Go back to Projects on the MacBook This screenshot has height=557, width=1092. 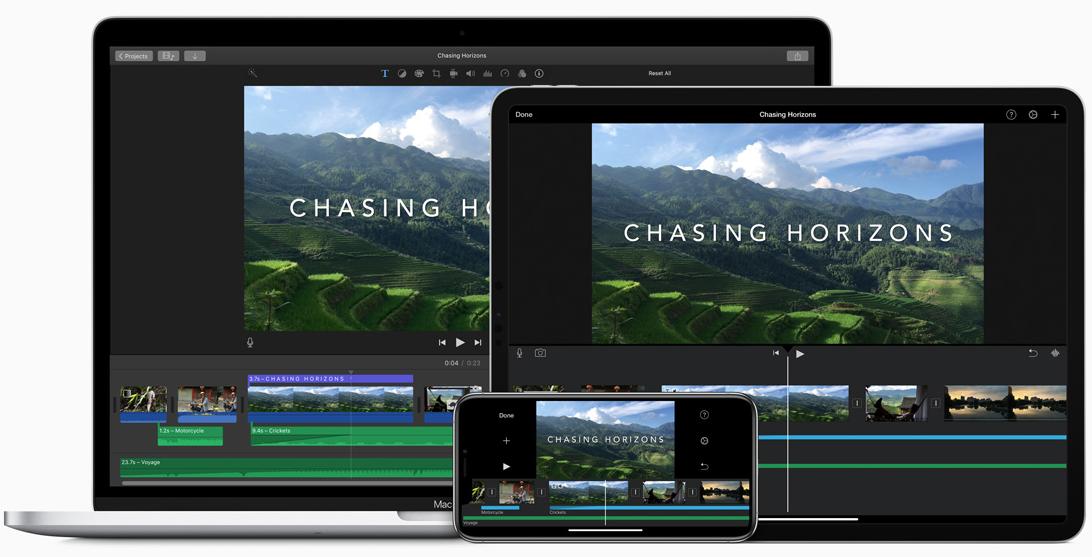click(x=134, y=56)
